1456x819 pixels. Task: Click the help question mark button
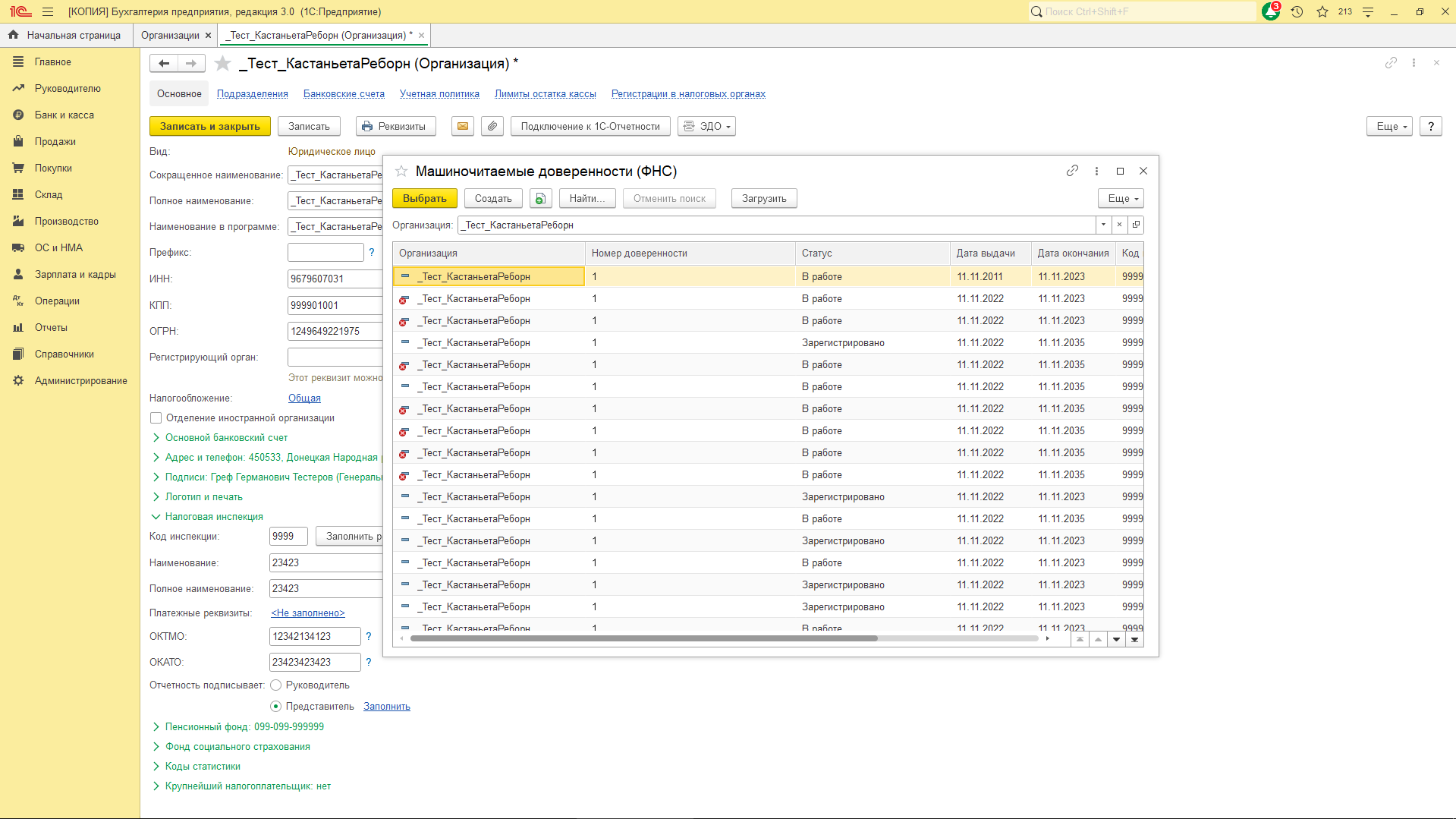click(1431, 127)
